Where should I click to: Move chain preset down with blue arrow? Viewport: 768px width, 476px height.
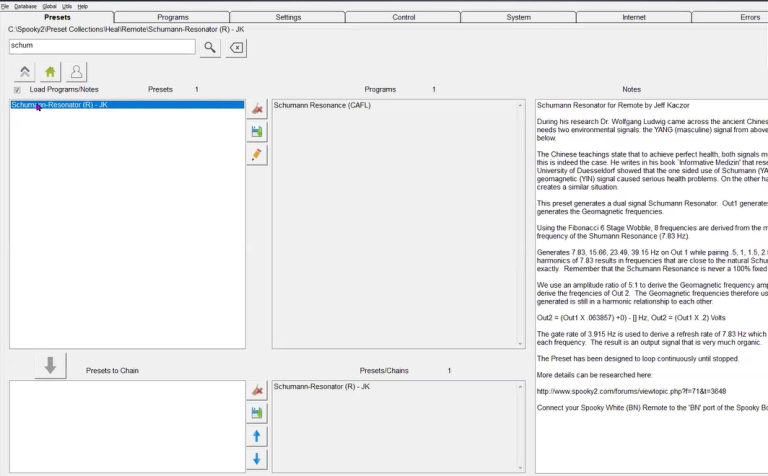tap(257, 459)
